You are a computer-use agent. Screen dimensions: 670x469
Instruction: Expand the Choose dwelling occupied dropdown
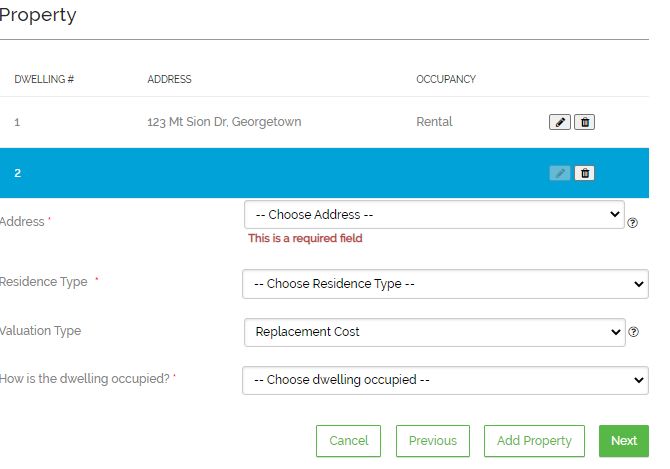click(445, 380)
